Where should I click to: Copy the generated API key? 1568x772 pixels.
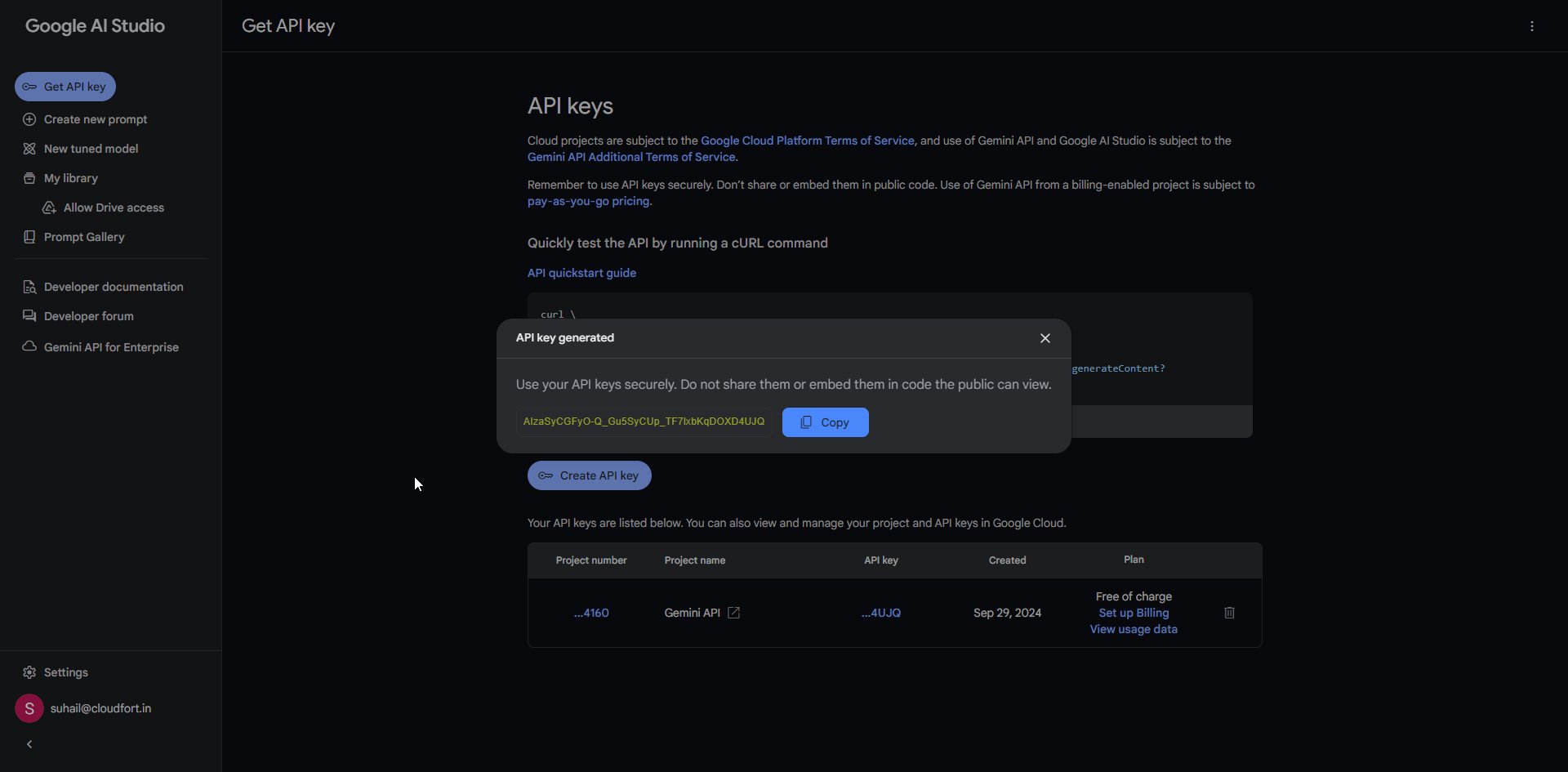coord(825,422)
